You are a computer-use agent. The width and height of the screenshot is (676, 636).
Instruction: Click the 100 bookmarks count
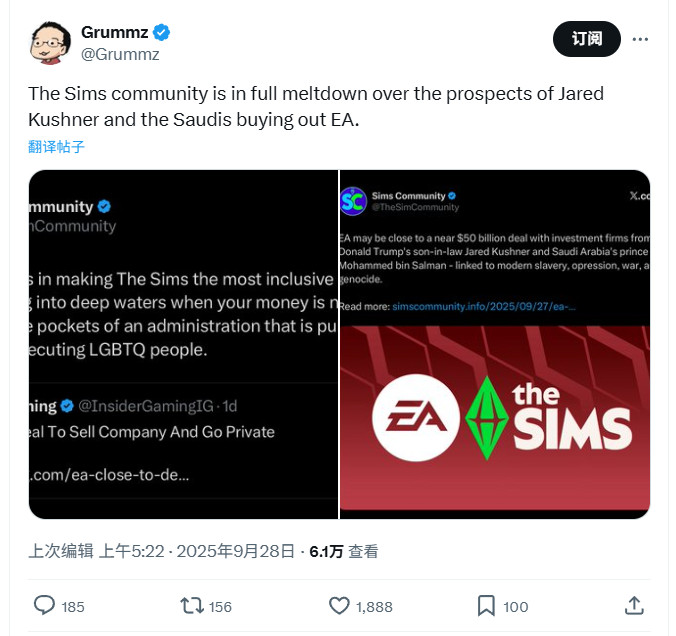(x=515, y=606)
